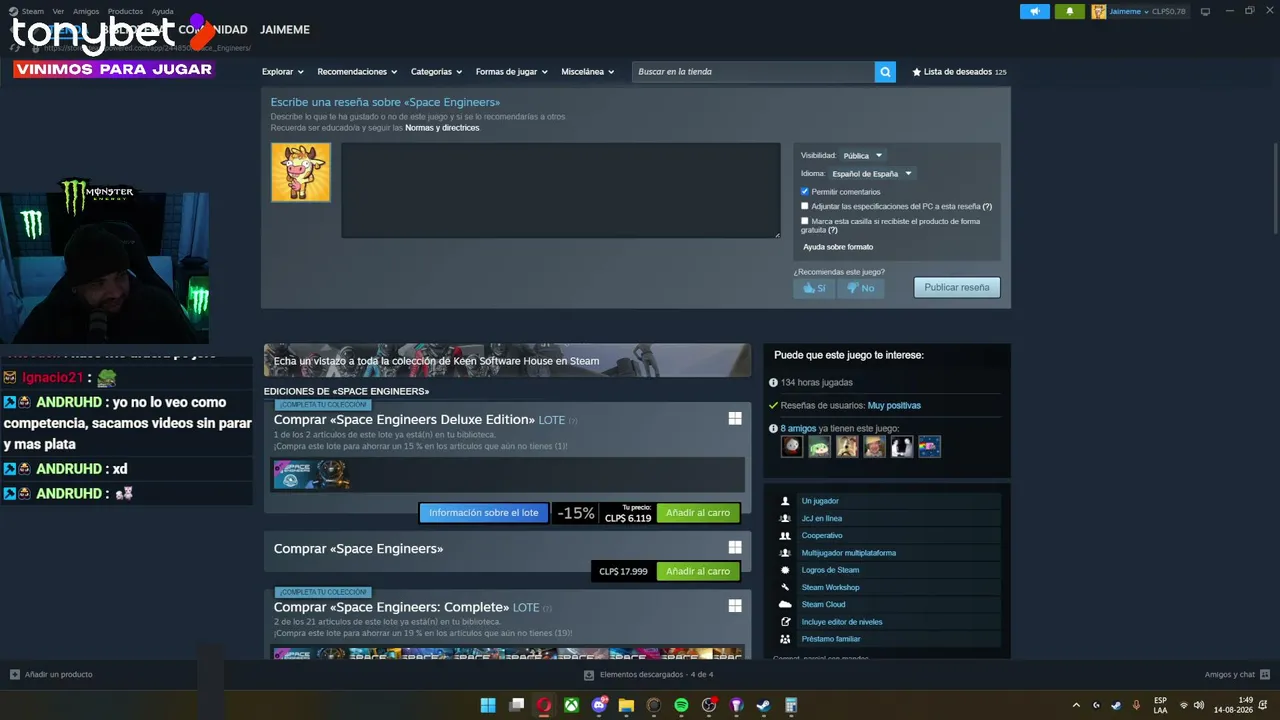The height and width of the screenshot is (720, 1280).
Task: Click the Steam Cloud cloud icon
Action: 785,604
